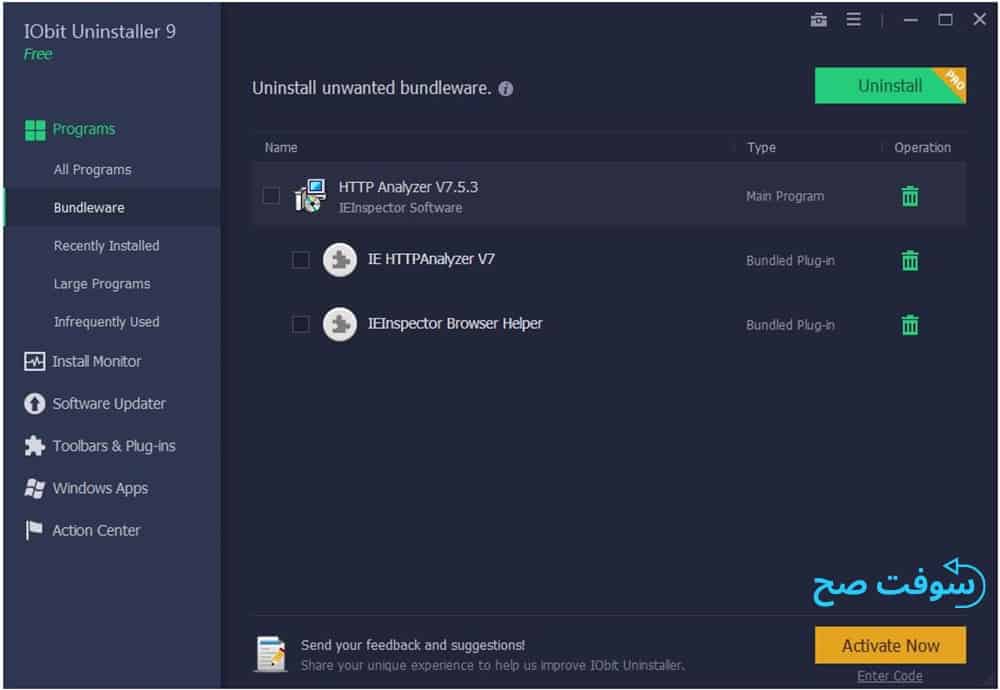Click the green Uninstall button
This screenshot has height=690, width=1000.
[890, 85]
